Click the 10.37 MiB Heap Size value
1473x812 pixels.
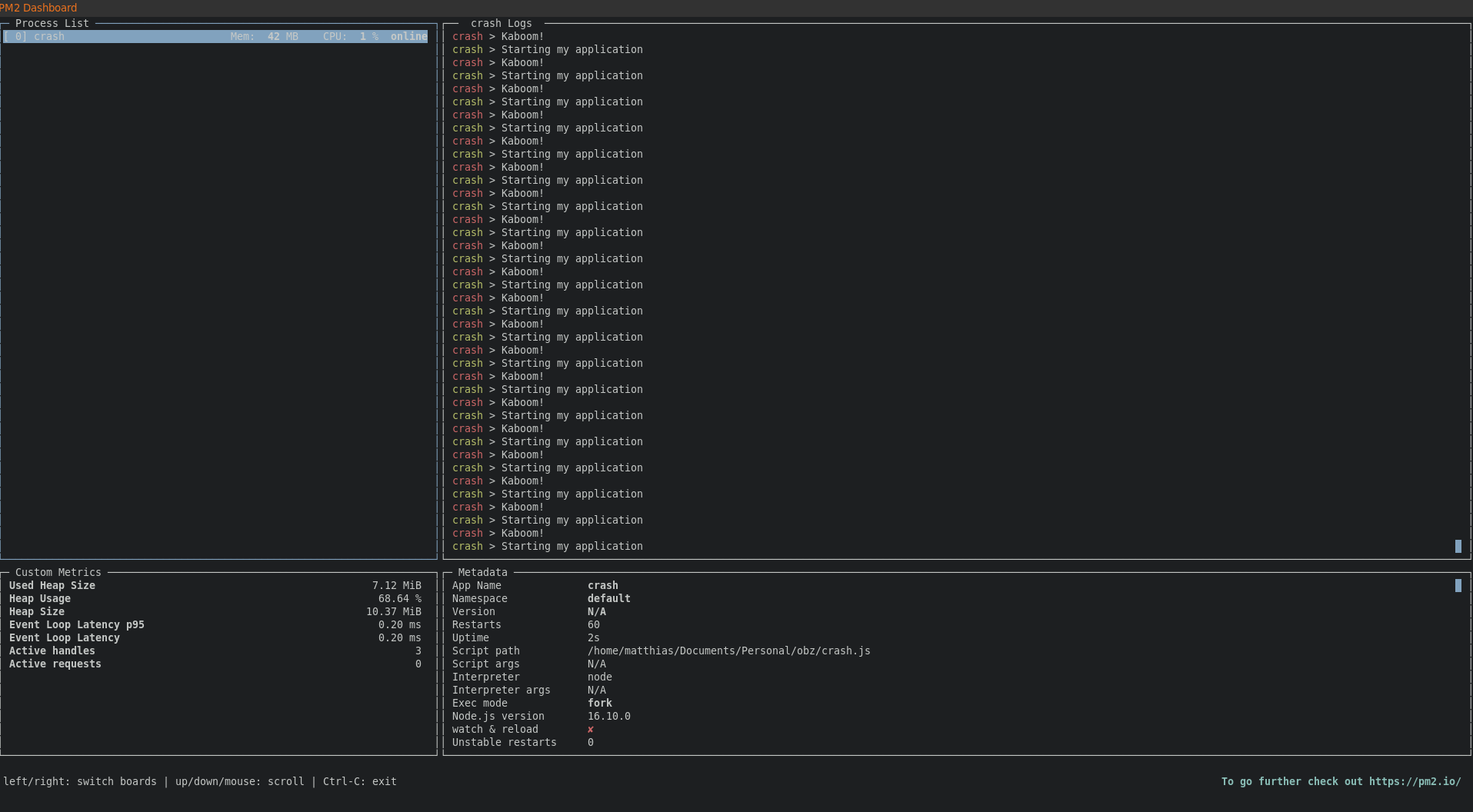(x=393, y=611)
